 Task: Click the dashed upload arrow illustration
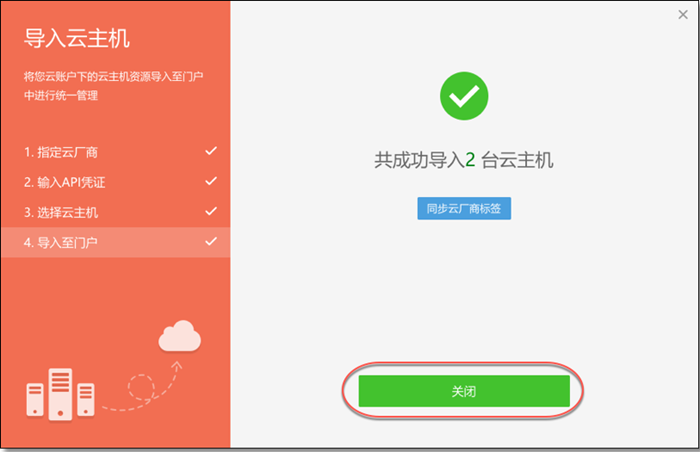point(143,387)
